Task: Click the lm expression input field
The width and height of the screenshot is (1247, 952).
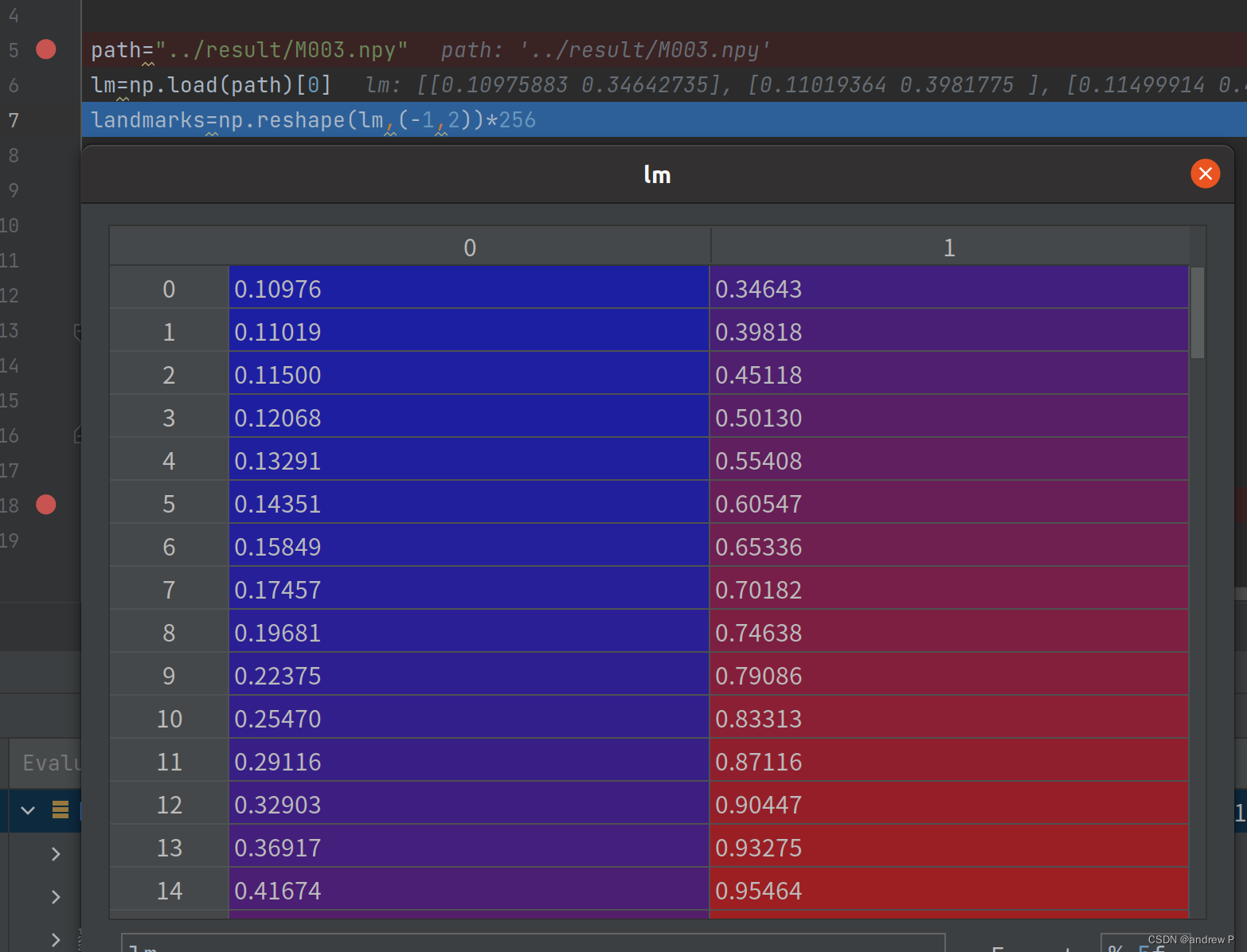Action: point(533,943)
